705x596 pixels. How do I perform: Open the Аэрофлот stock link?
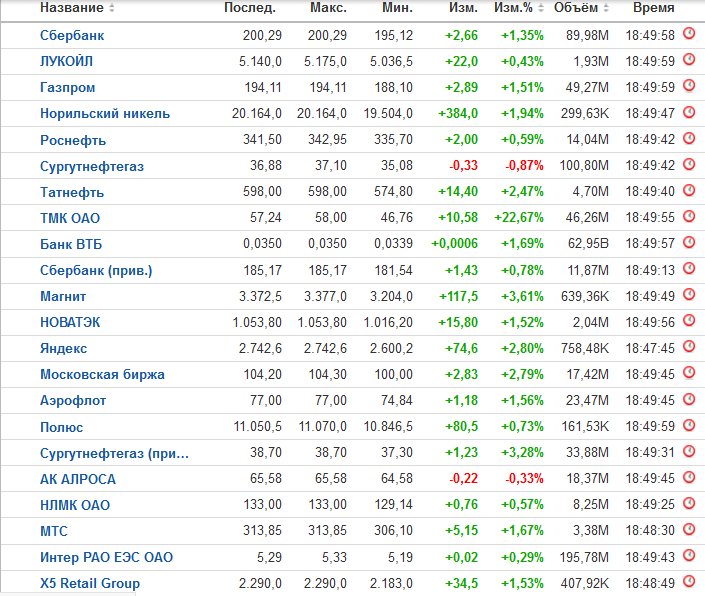point(73,400)
